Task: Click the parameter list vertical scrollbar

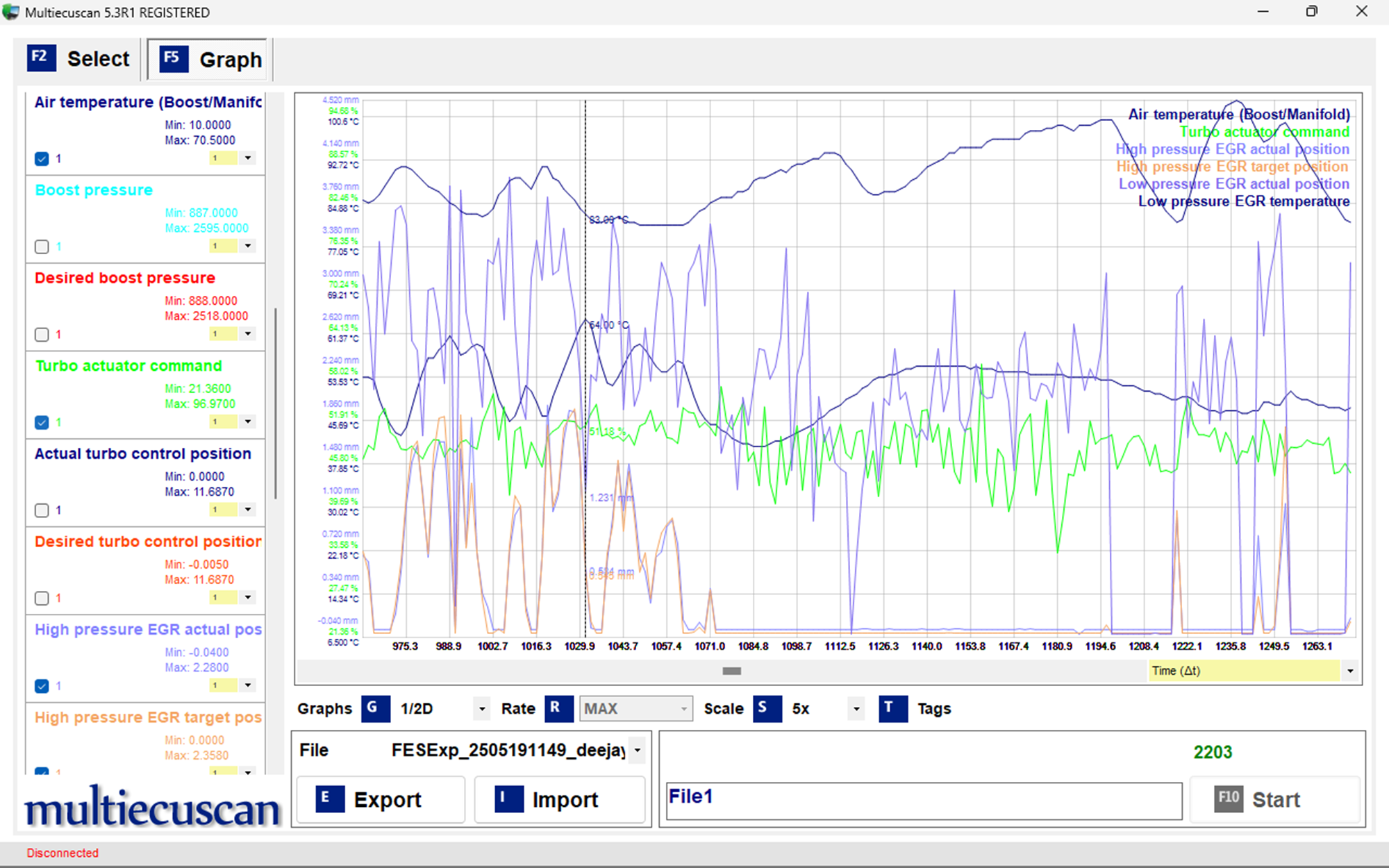Action: [x=276, y=403]
